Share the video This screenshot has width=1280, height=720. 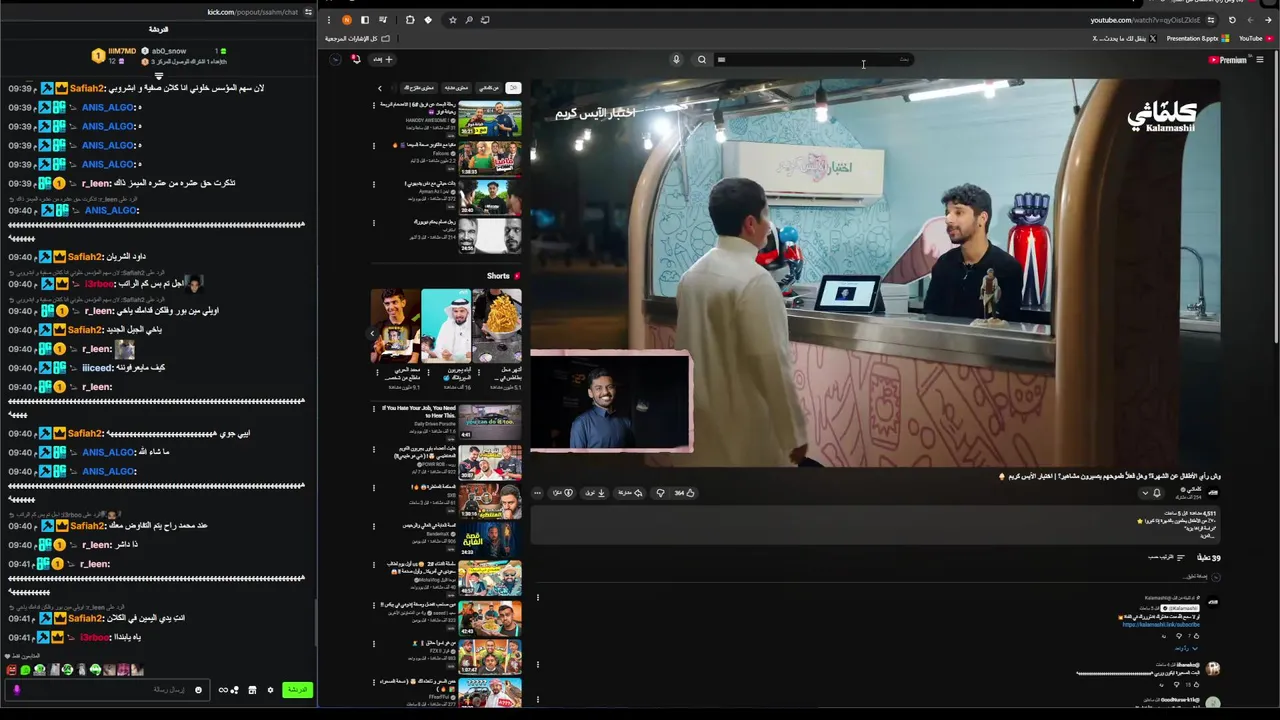[x=630, y=493]
